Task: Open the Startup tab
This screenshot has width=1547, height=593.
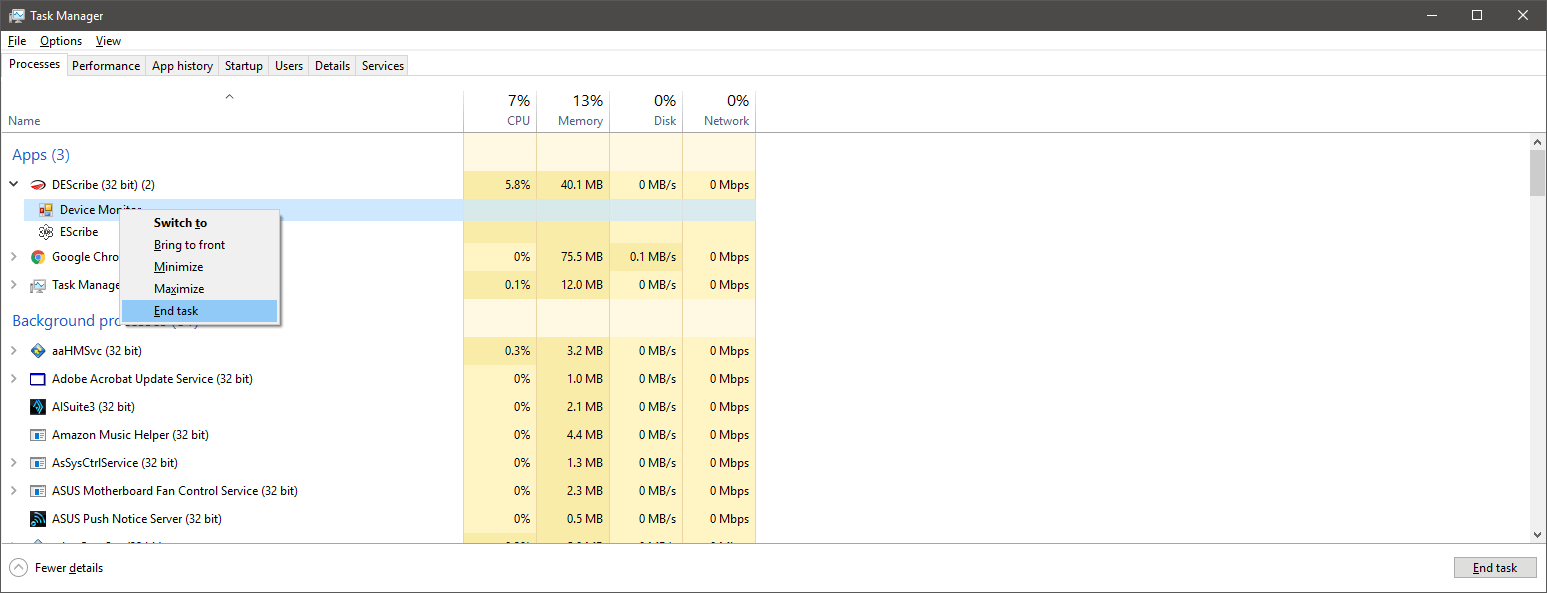Action: coord(244,66)
